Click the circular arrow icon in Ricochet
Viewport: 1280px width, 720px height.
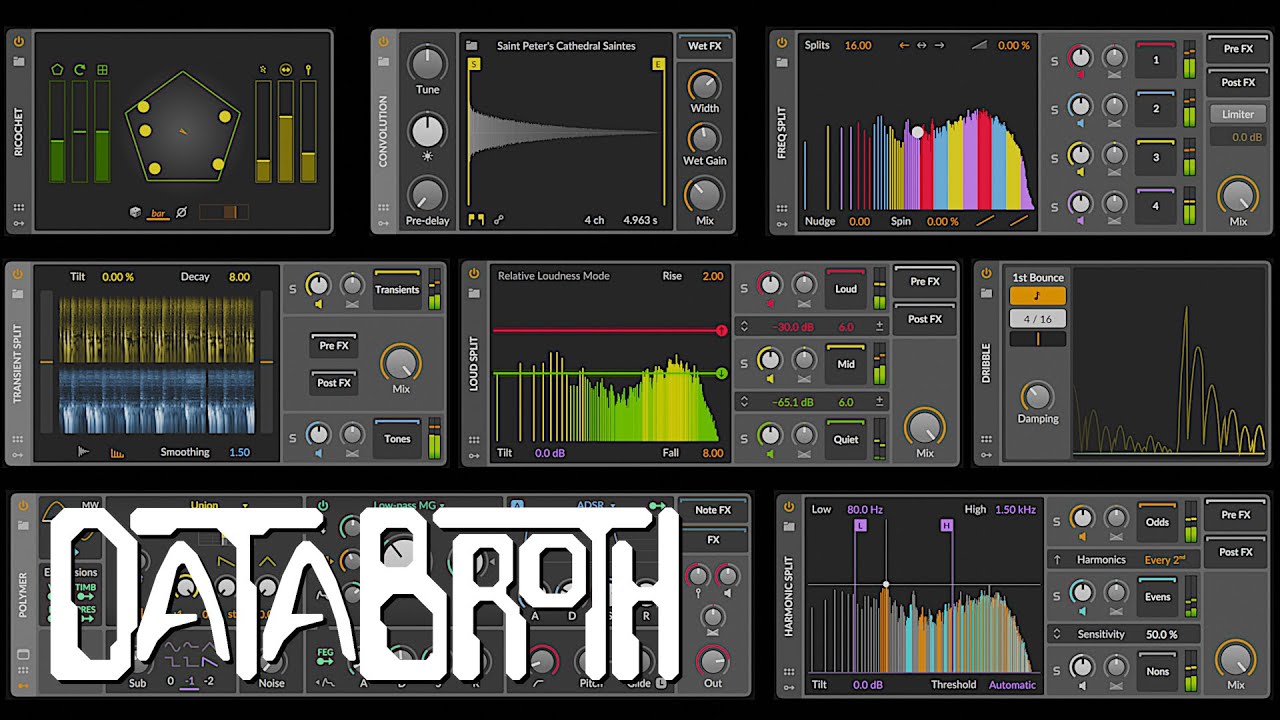(x=79, y=70)
